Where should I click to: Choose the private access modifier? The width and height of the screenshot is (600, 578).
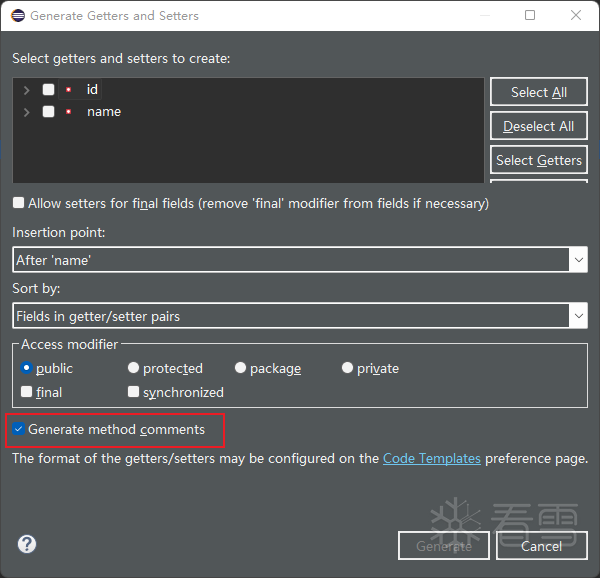pos(348,368)
